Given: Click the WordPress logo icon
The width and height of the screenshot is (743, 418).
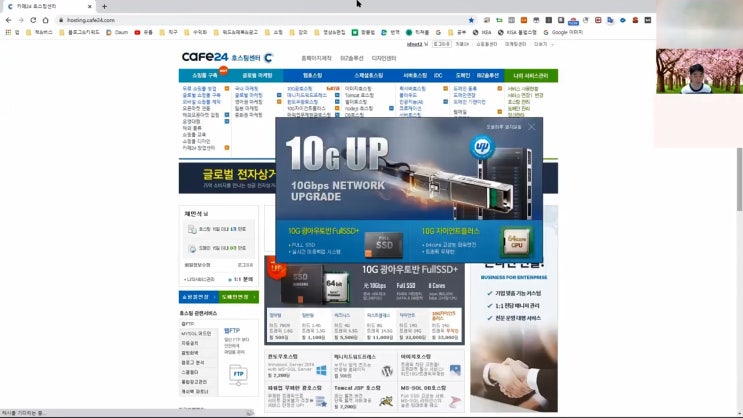Looking at the screenshot, I should tap(387, 371).
